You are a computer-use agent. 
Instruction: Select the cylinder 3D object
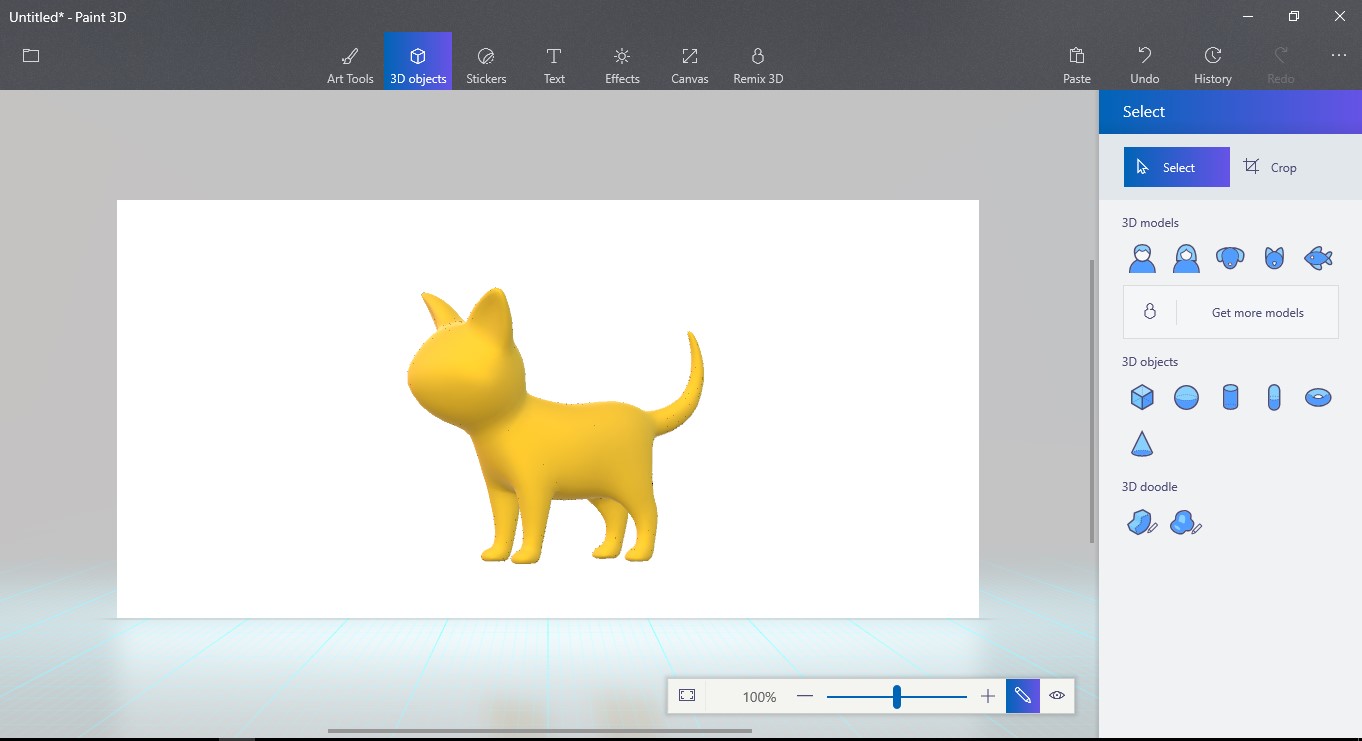pos(1230,397)
